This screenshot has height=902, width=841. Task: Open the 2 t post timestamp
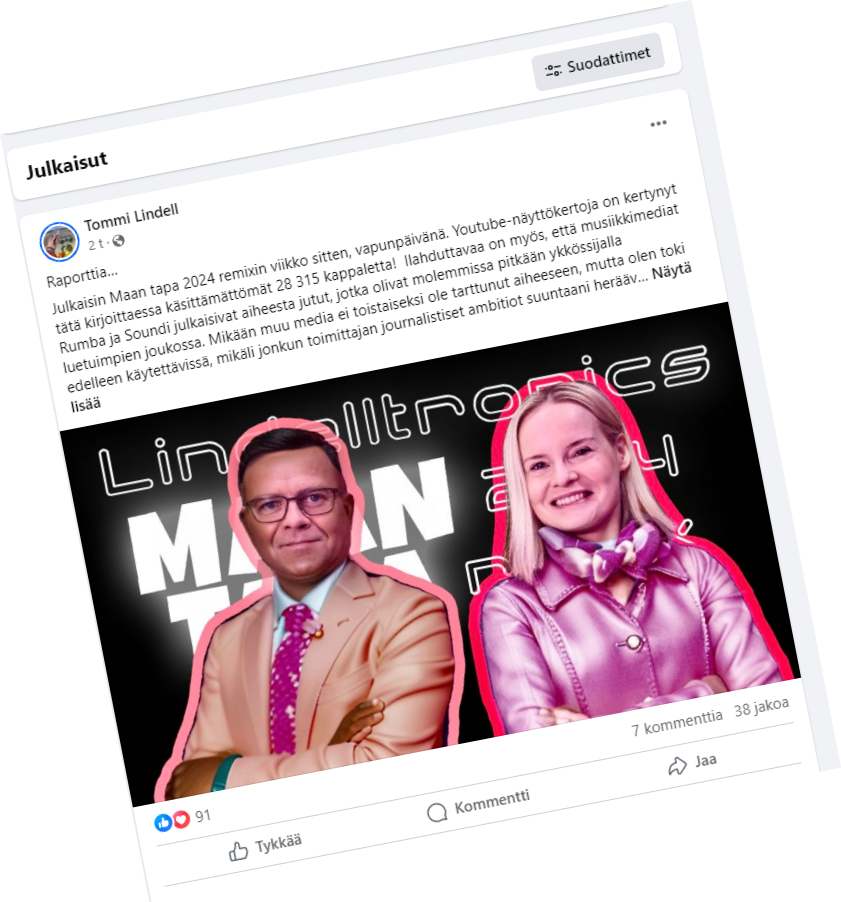tap(96, 244)
